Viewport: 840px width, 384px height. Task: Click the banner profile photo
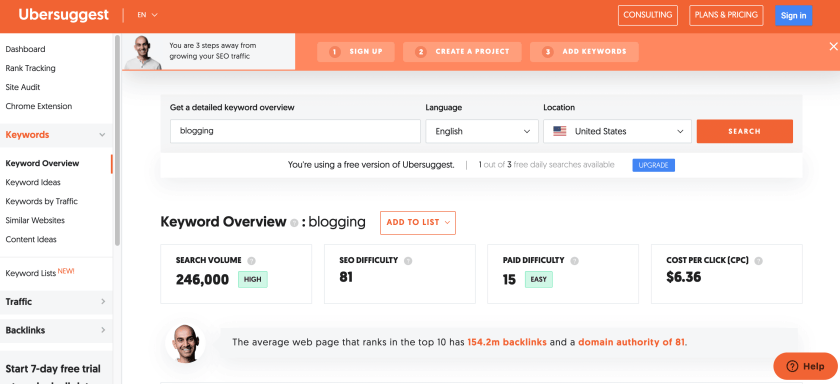pos(142,52)
